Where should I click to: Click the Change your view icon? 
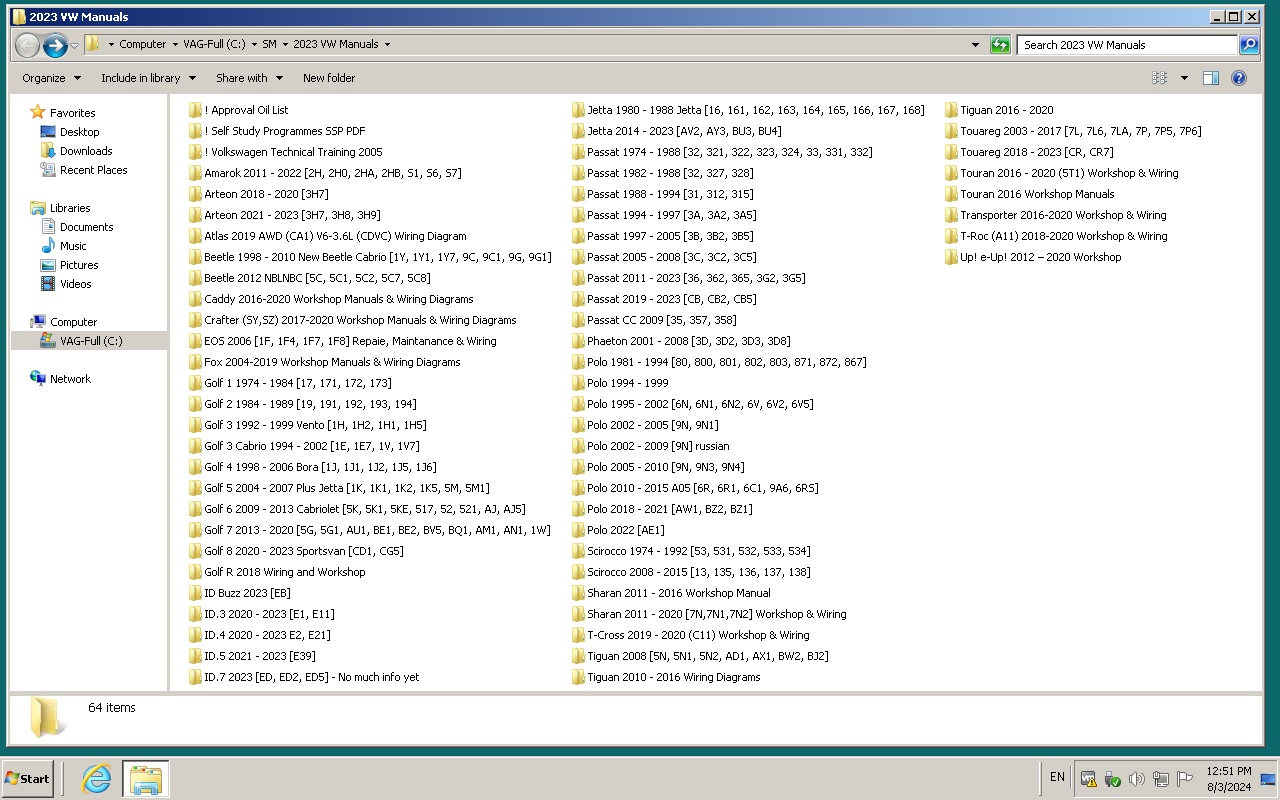(1160, 78)
